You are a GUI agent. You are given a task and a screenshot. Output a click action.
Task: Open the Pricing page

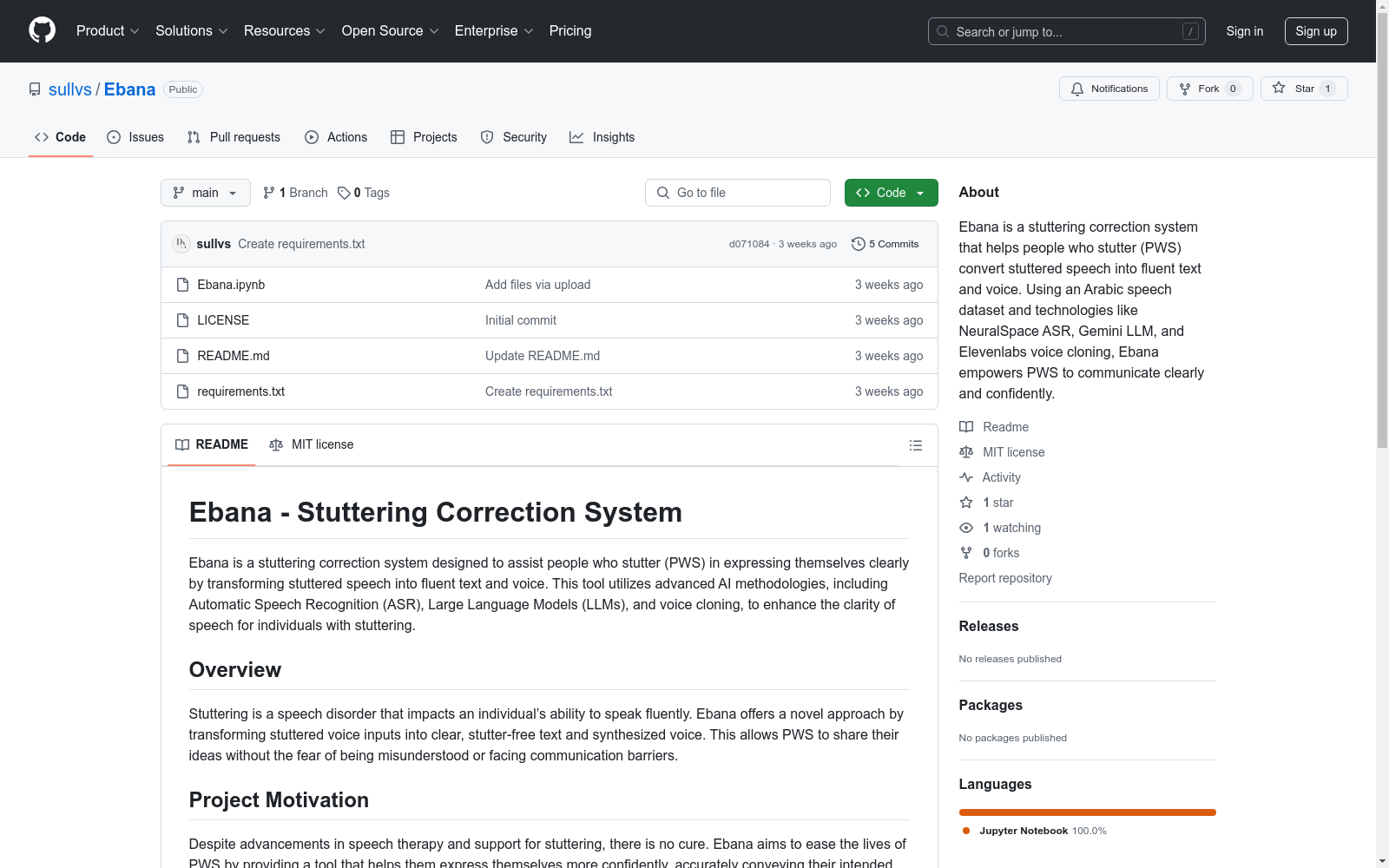(570, 30)
